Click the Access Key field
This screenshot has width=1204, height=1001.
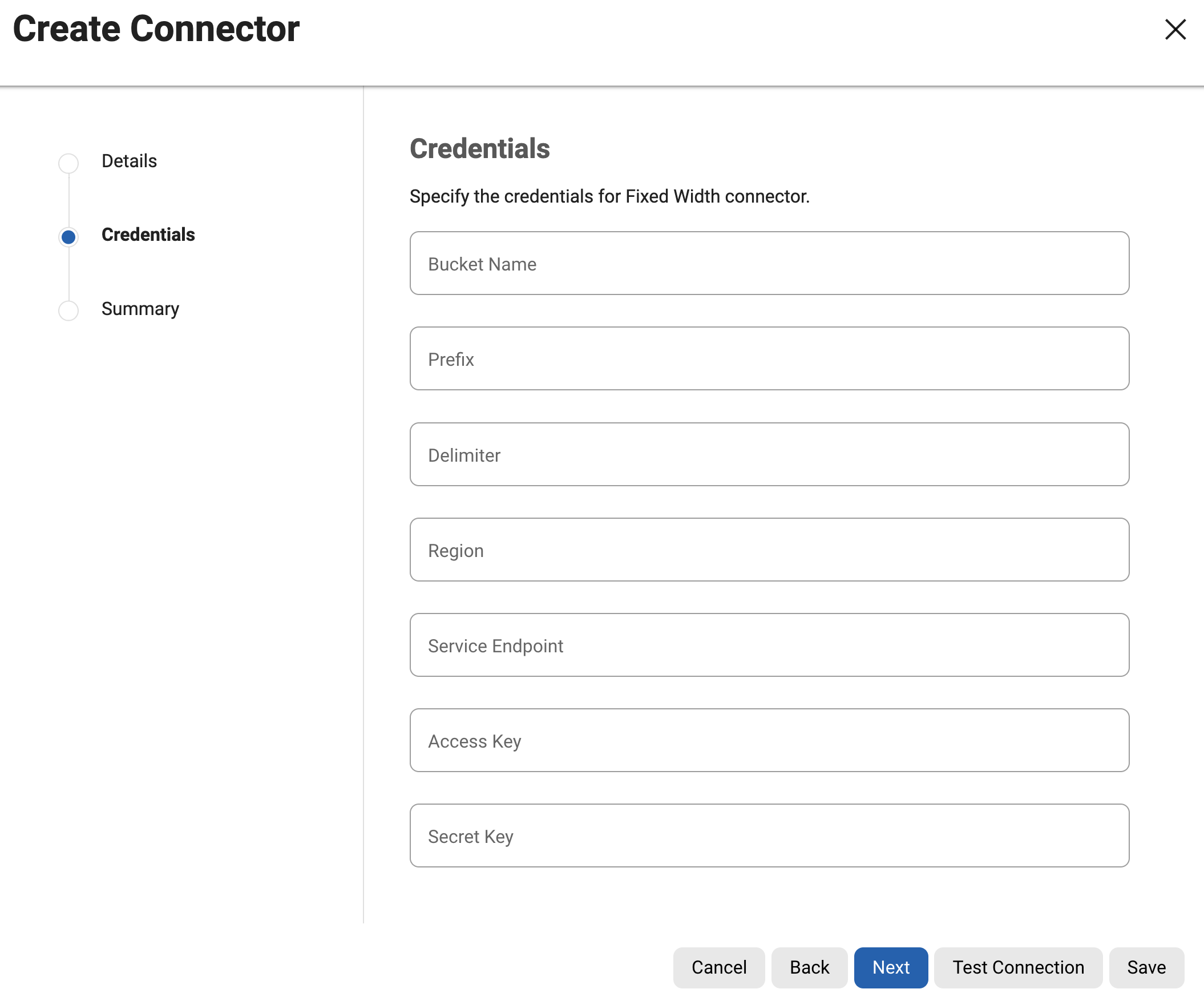[x=769, y=740]
